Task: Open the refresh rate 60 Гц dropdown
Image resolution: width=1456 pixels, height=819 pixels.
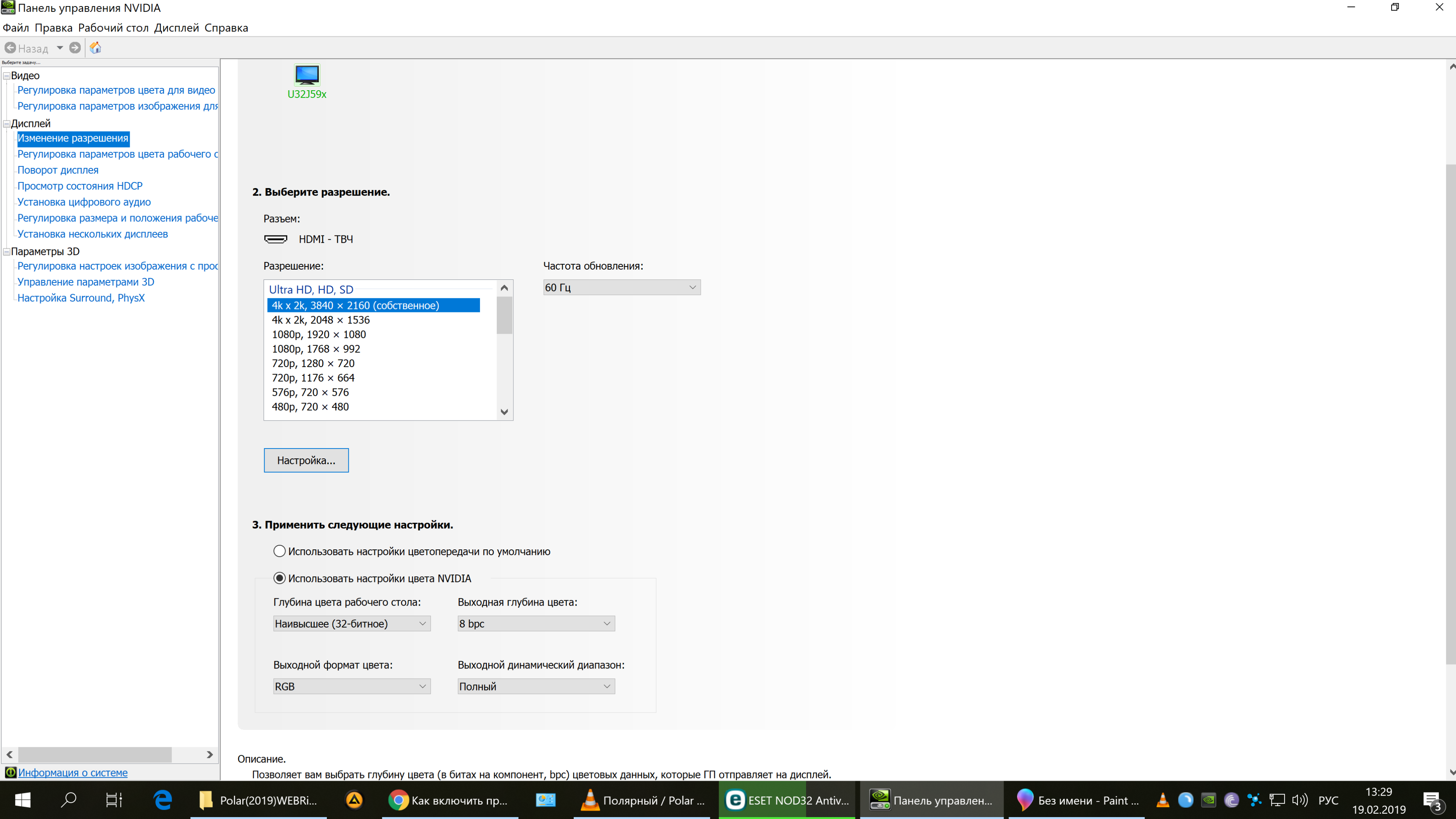Action: pos(622,288)
